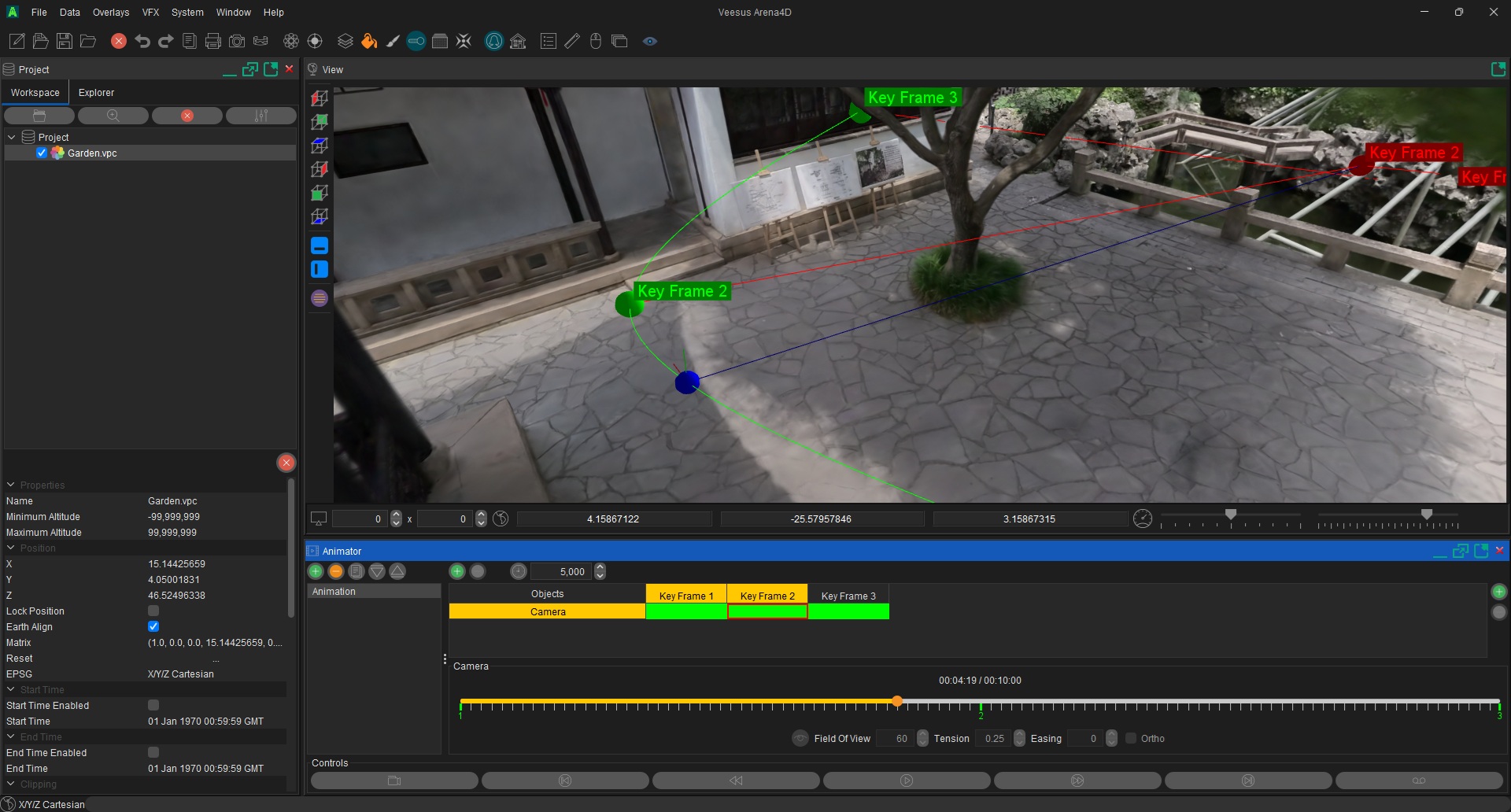Select the layers stack icon in the toolbar

tap(345, 41)
